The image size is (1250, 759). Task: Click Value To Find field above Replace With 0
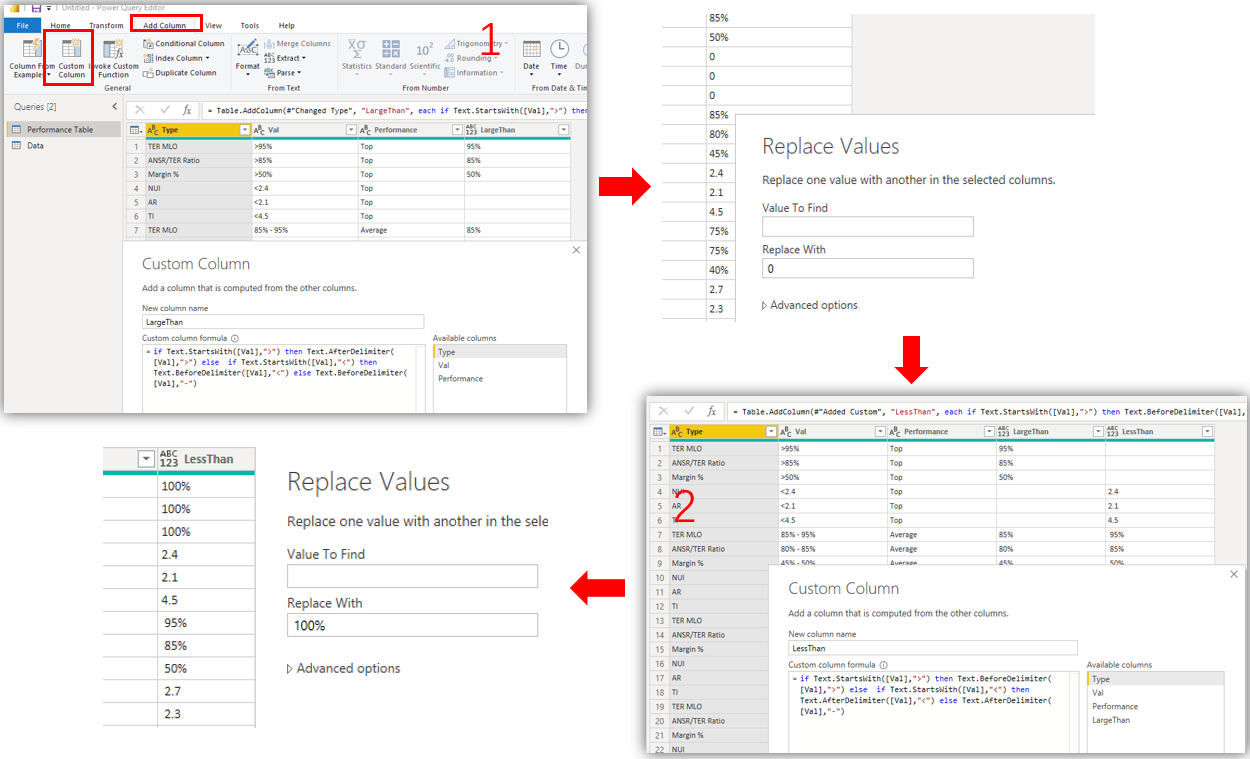click(x=867, y=227)
